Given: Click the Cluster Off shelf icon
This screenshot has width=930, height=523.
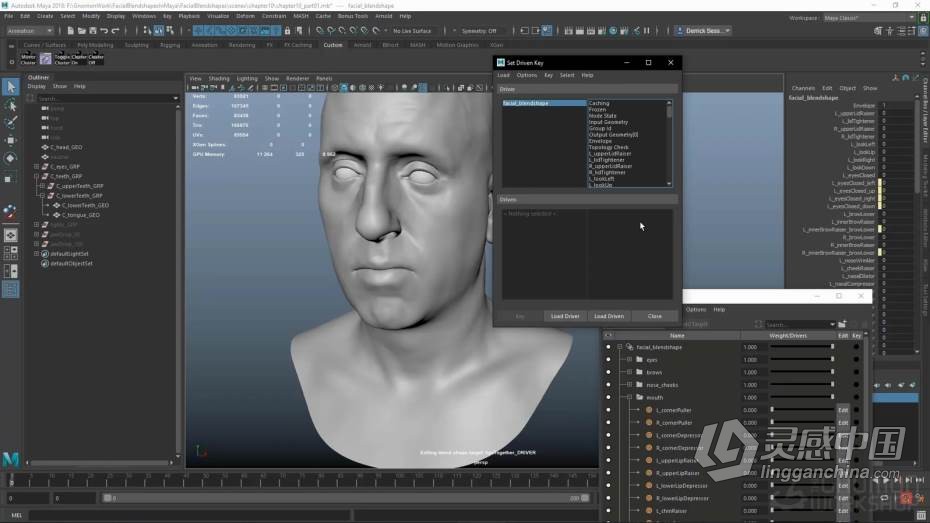Looking at the screenshot, I should 95,59.
